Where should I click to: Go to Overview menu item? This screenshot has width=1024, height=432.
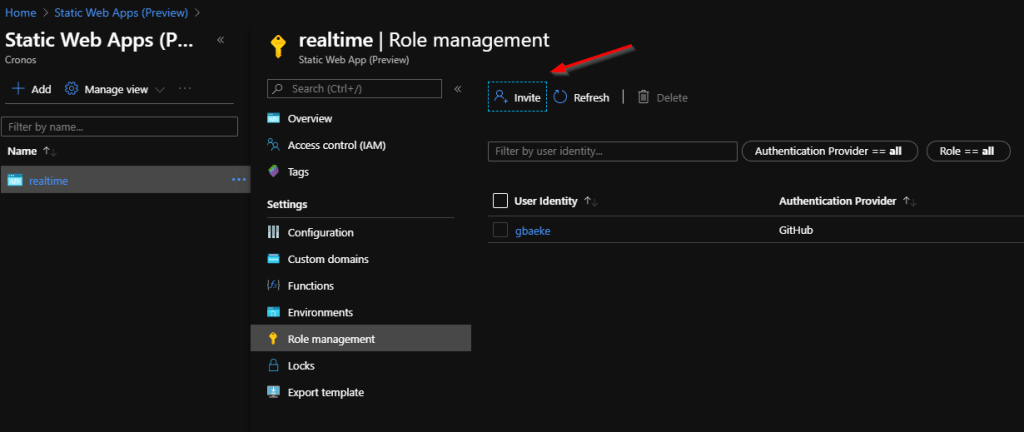[309, 119]
